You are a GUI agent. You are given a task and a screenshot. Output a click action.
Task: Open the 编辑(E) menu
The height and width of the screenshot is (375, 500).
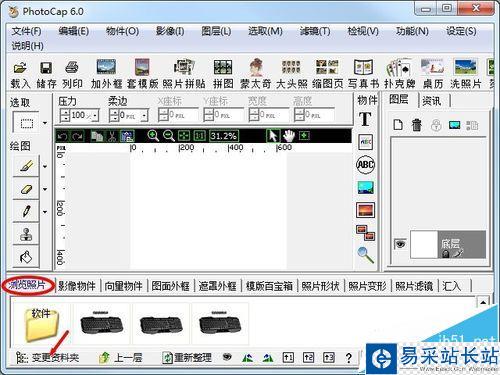click(74, 31)
